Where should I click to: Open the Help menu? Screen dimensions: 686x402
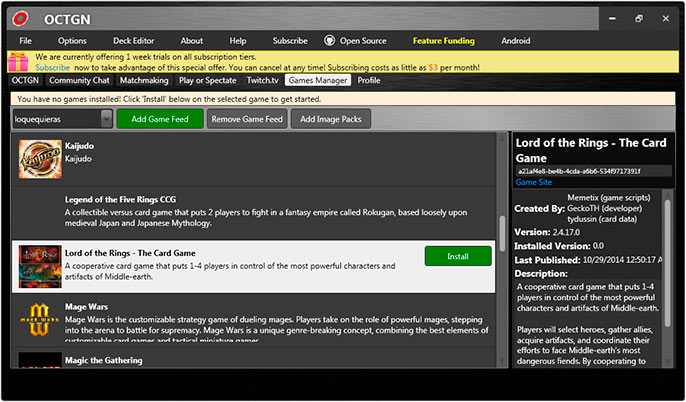pos(238,41)
